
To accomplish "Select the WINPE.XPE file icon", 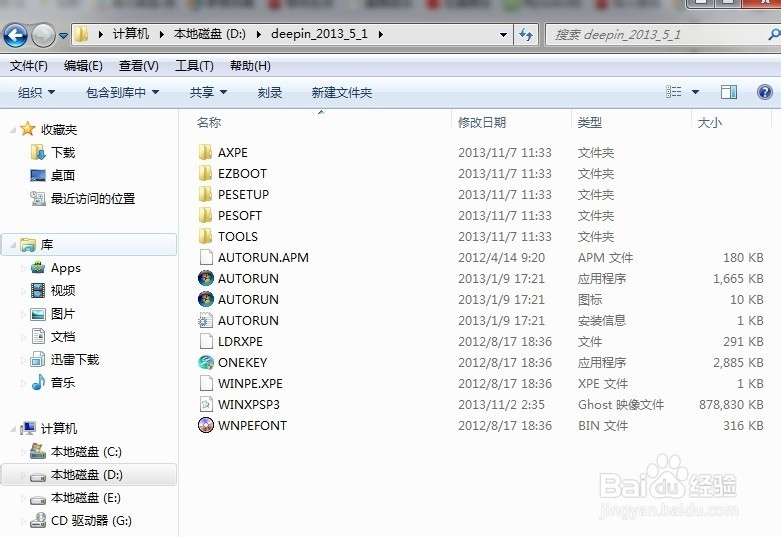I will 206,383.
